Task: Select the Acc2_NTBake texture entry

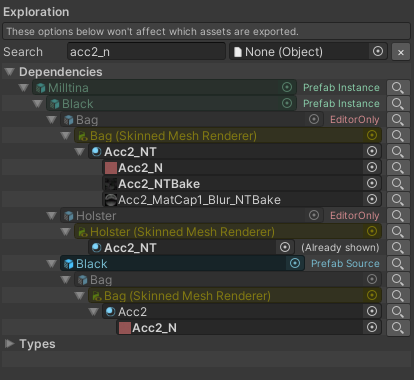Action: (242, 184)
